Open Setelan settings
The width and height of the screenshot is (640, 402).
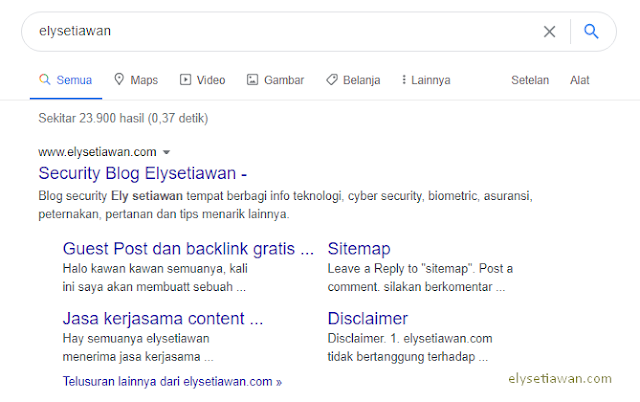point(530,80)
